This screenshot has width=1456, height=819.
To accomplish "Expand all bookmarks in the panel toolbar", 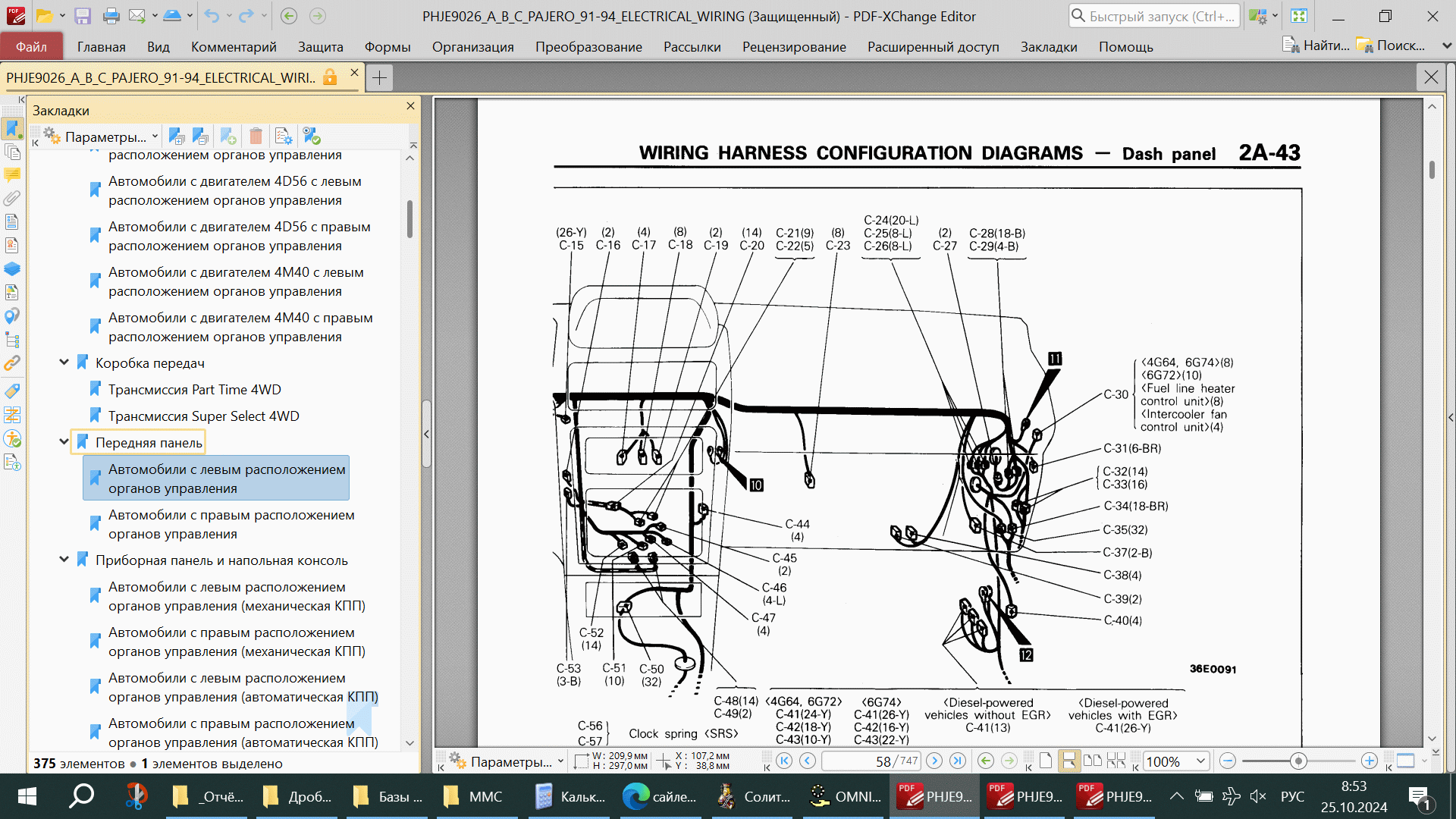I will (176, 136).
